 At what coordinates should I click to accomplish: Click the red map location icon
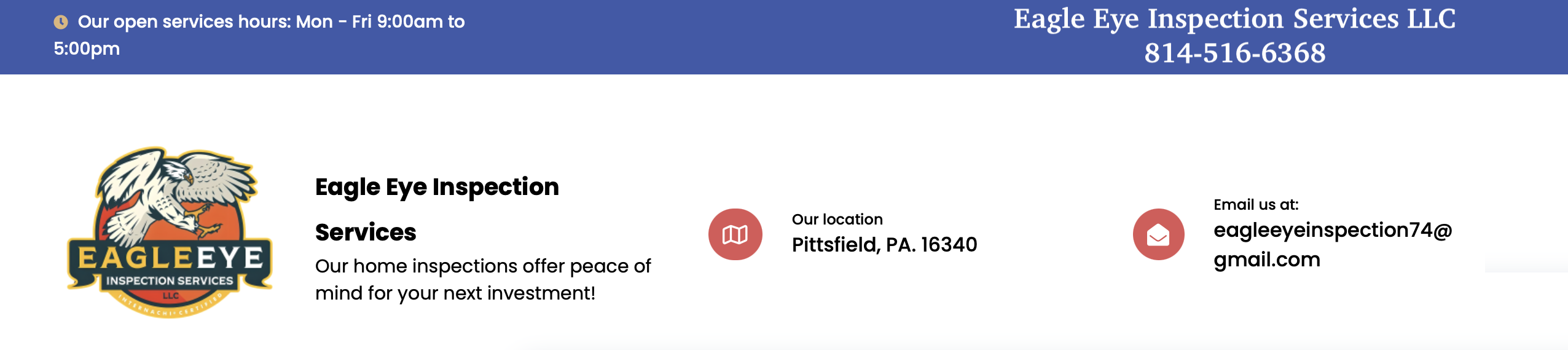point(735,234)
